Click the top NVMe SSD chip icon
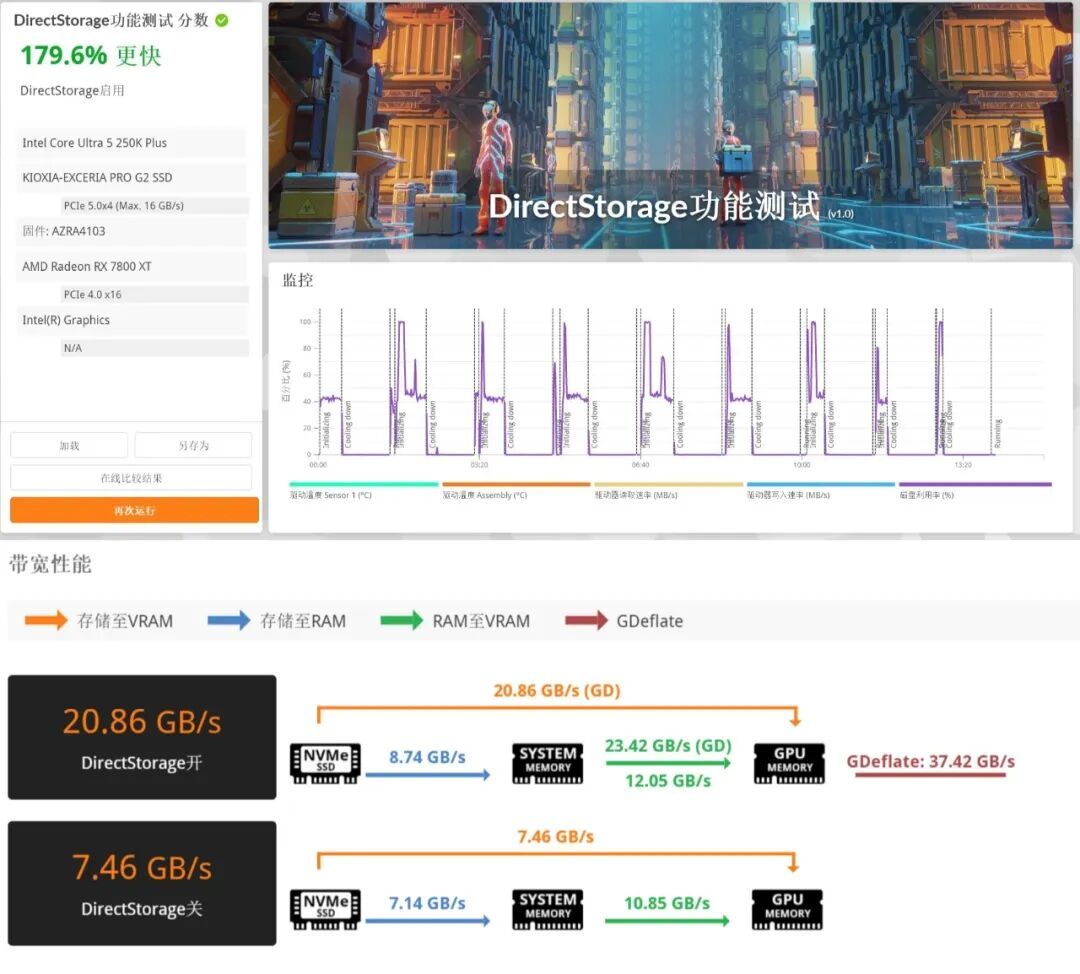Image resolution: width=1080 pixels, height=974 pixels. 325,763
